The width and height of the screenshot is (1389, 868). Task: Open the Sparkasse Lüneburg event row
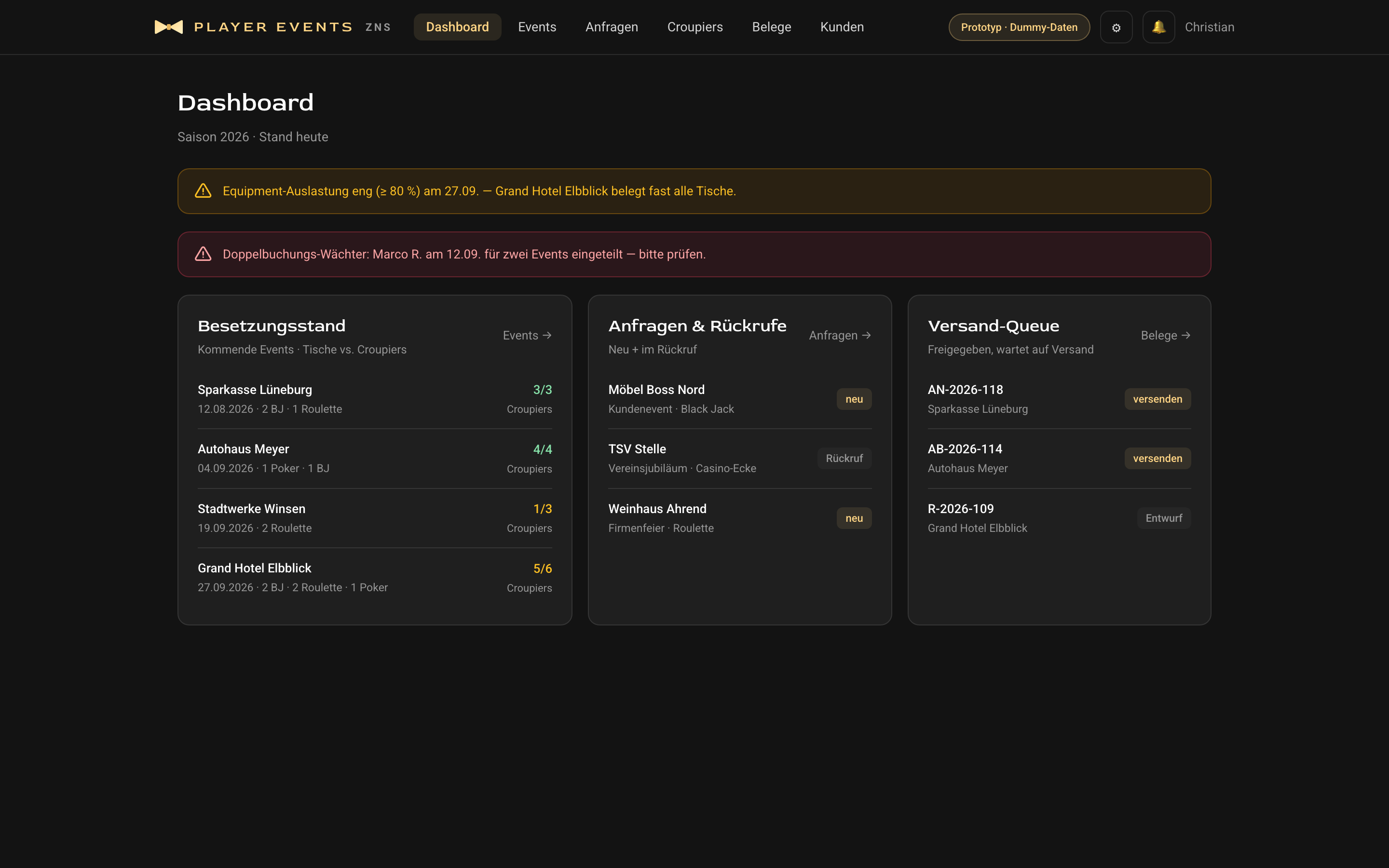374,399
